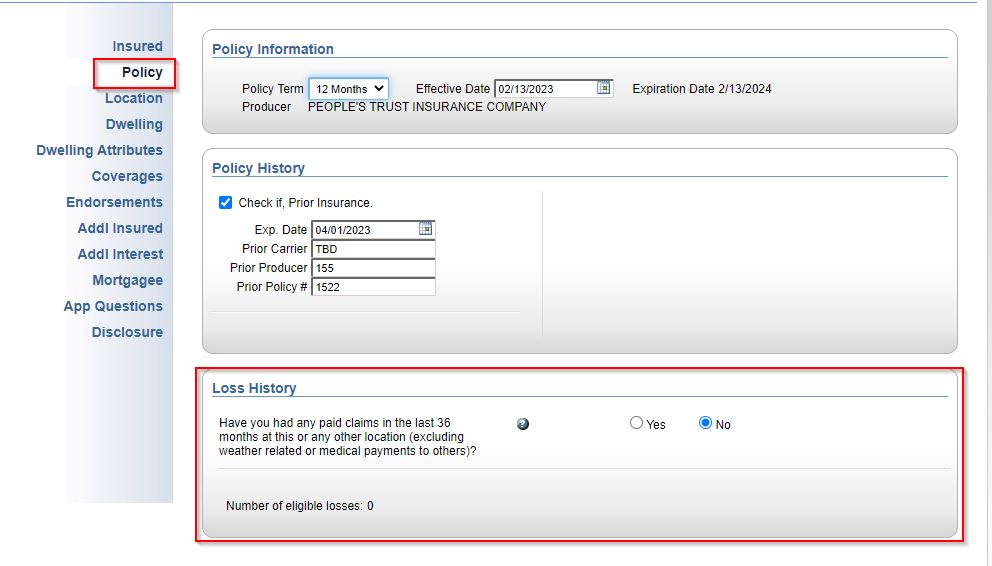Viewport: 992px width, 566px height.
Task: Open Addl Insured in the sidebar
Action: click(x=120, y=228)
